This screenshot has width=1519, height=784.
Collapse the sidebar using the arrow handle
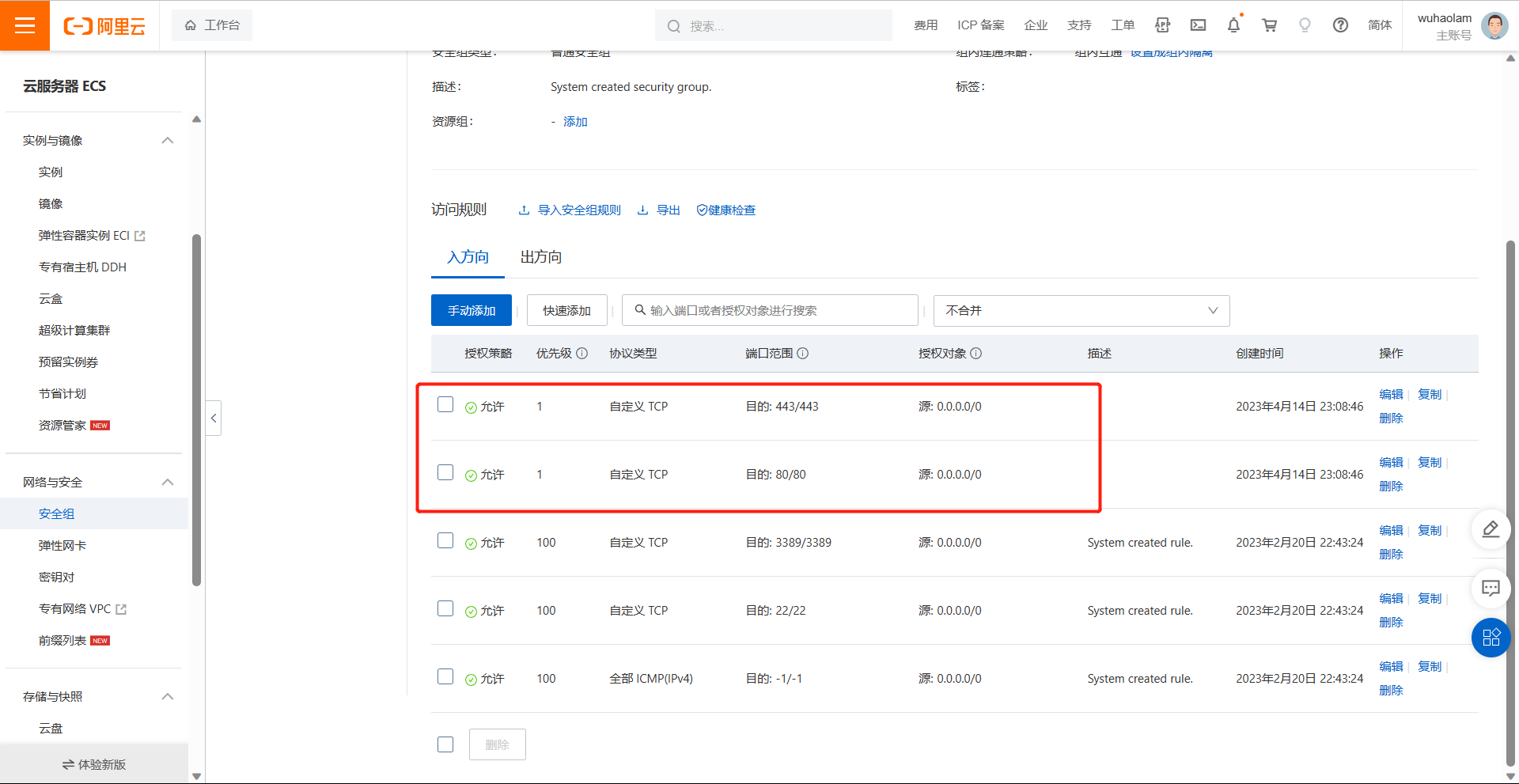pos(214,419)
